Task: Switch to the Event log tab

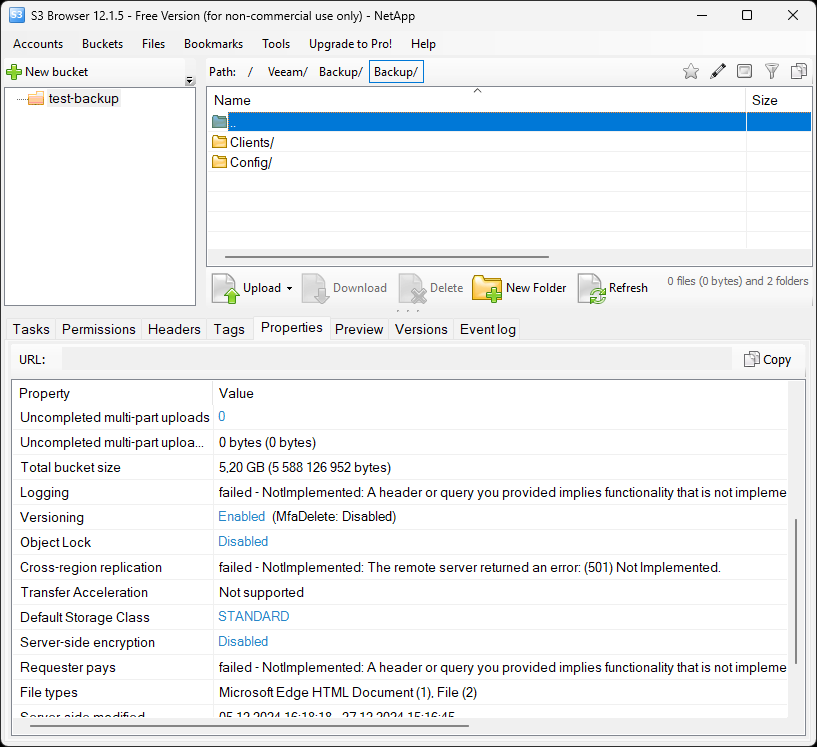Action: [487, 329]
